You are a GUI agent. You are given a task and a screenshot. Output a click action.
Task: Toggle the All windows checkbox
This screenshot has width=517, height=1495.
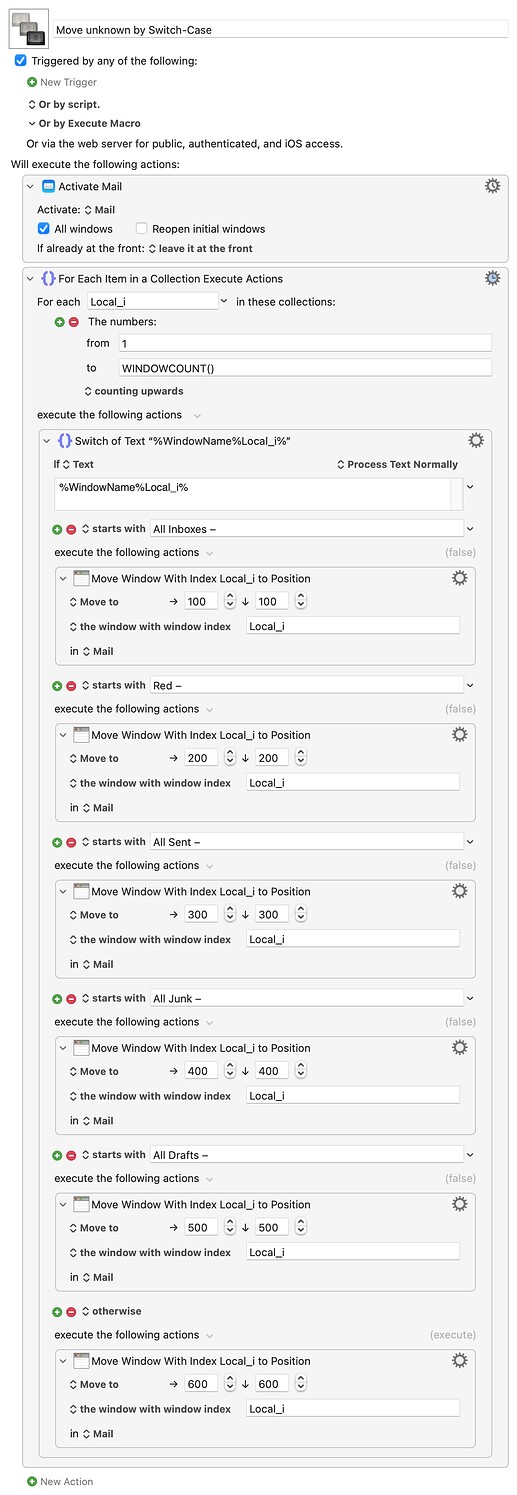click(x=43, y=229)
